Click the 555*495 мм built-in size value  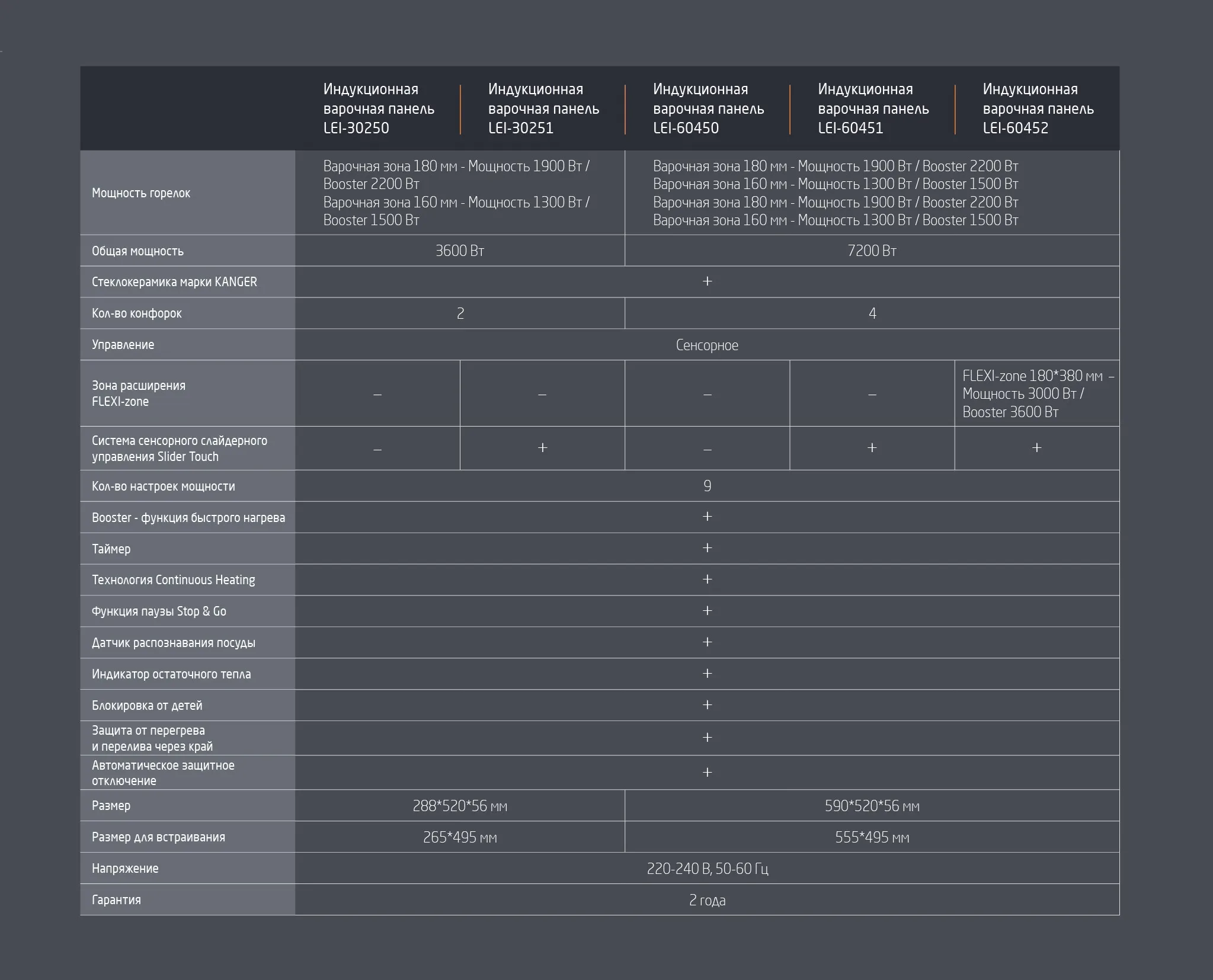tap(872, 838)
